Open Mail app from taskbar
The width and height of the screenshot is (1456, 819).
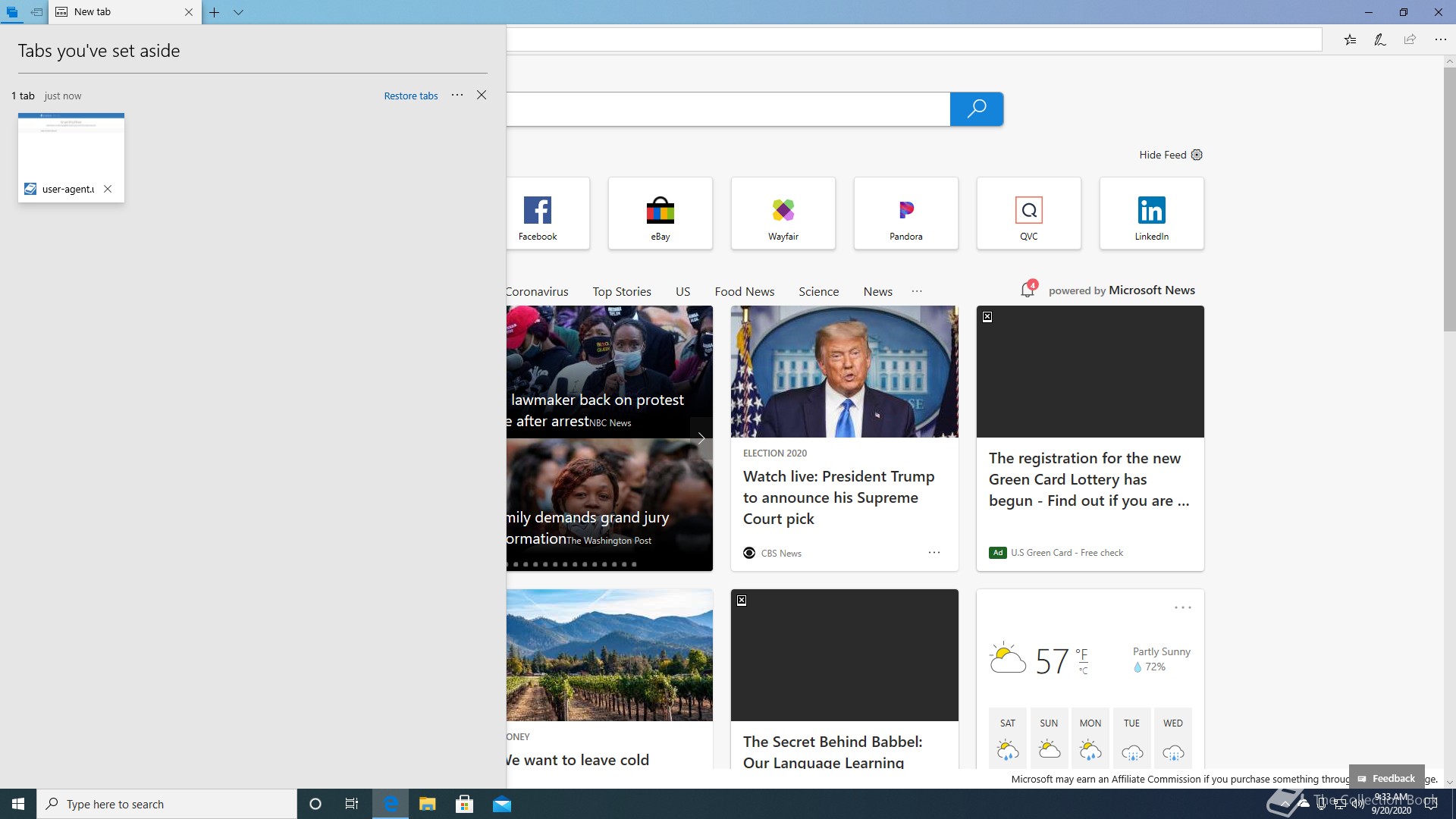tap(501, 804)
